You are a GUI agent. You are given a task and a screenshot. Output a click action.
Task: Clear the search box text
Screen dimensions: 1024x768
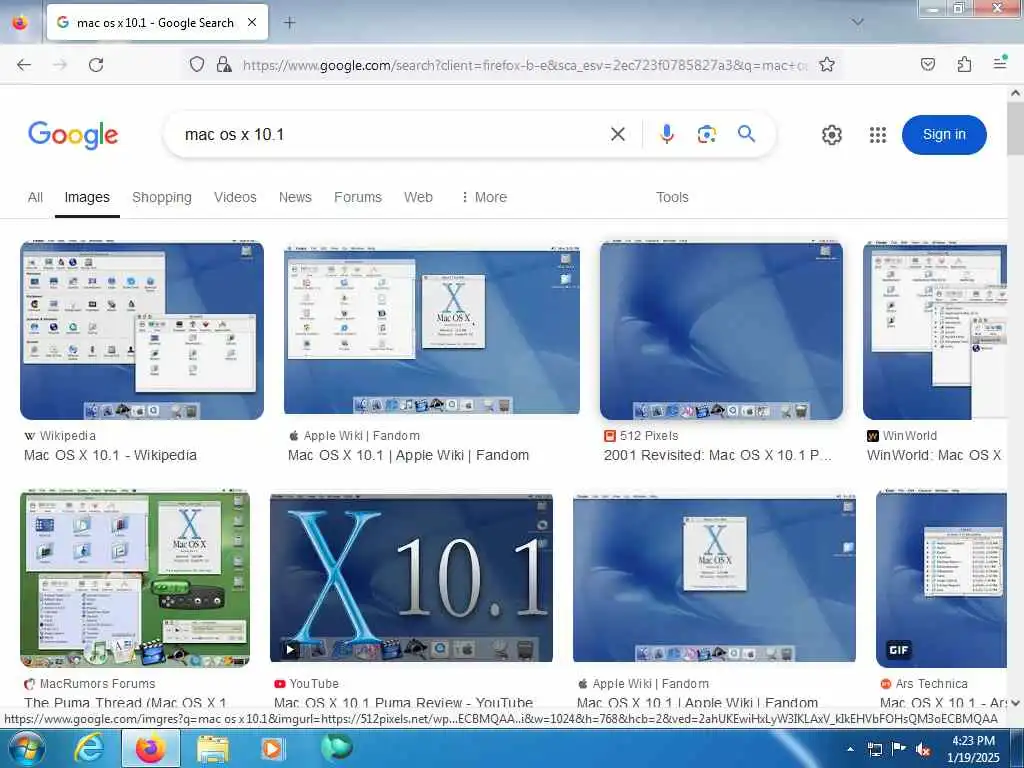point(618,134)
